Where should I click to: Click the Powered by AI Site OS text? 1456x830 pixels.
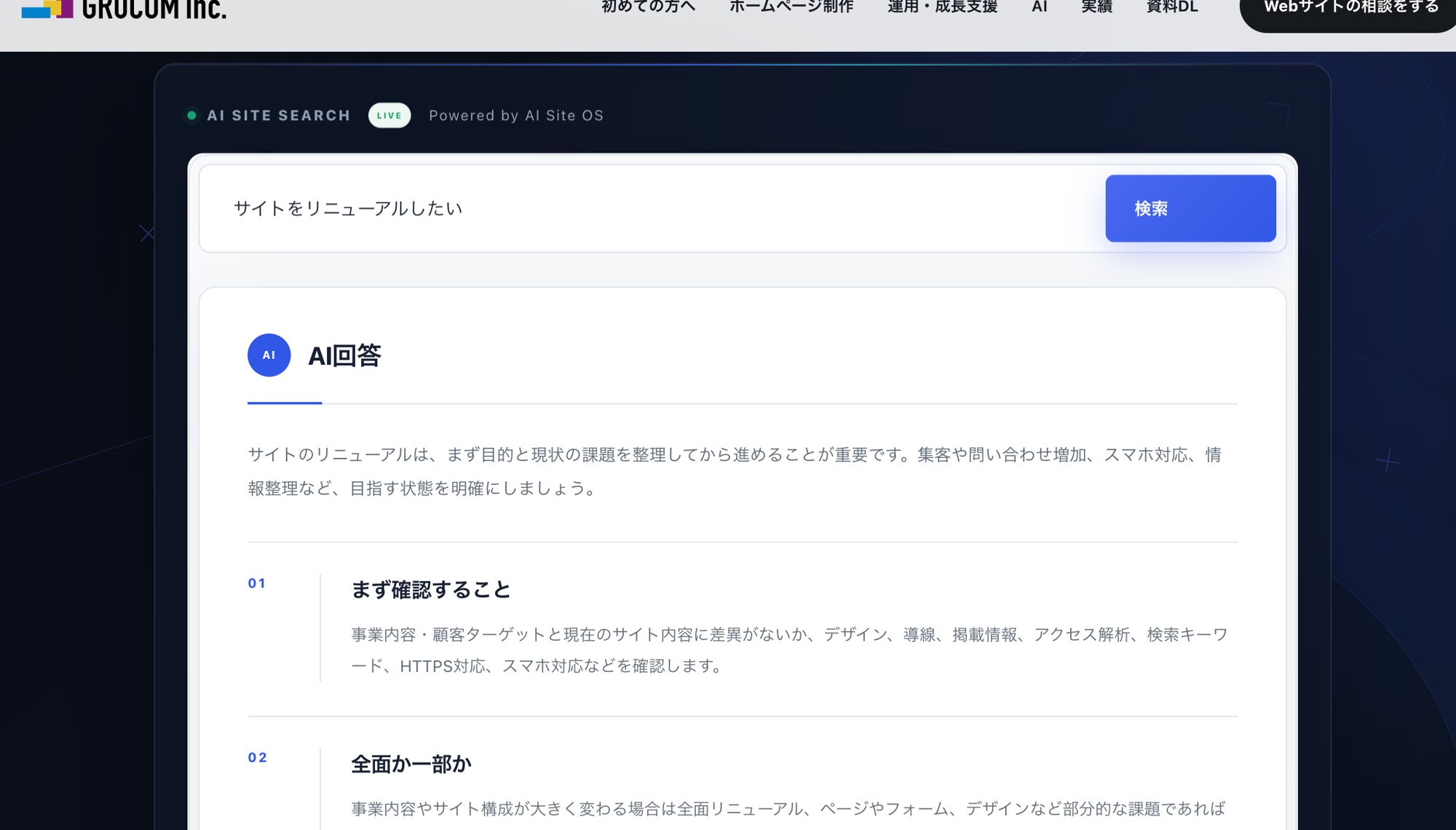(x=516, y=115)
